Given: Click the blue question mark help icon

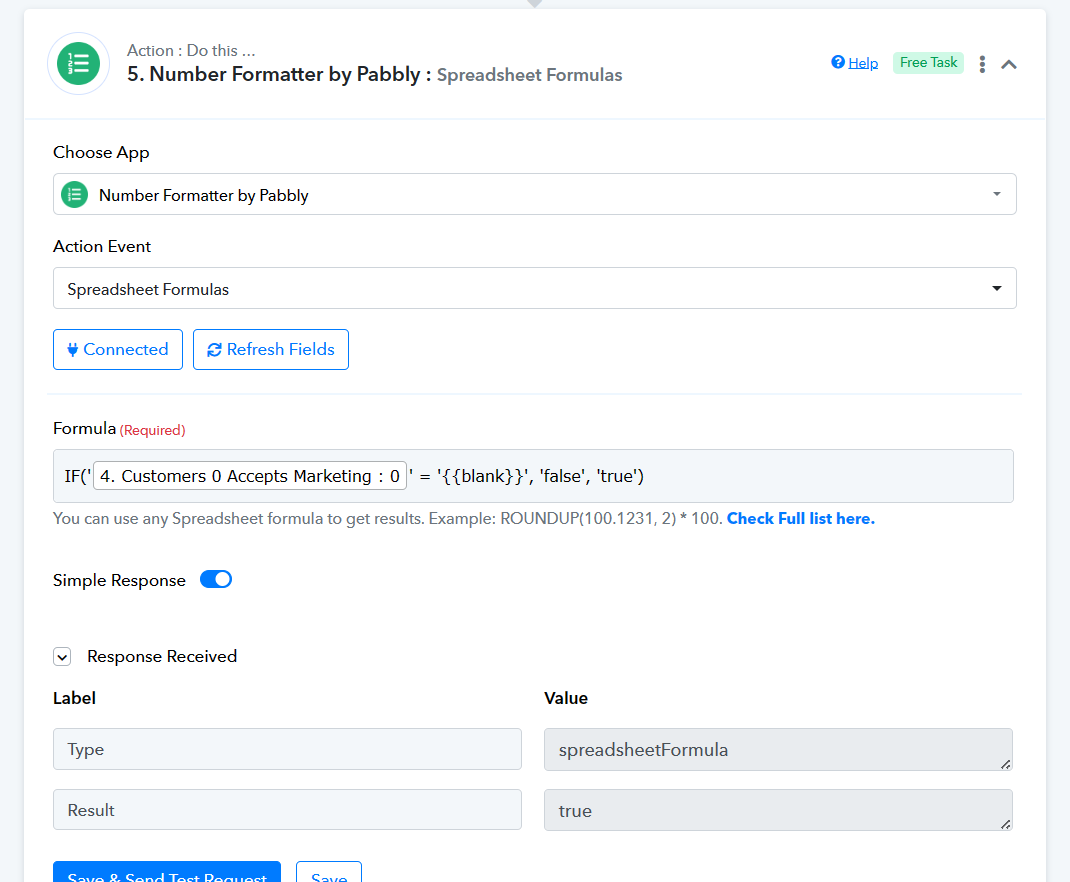Looking at the screenshot, I should 837,62.
